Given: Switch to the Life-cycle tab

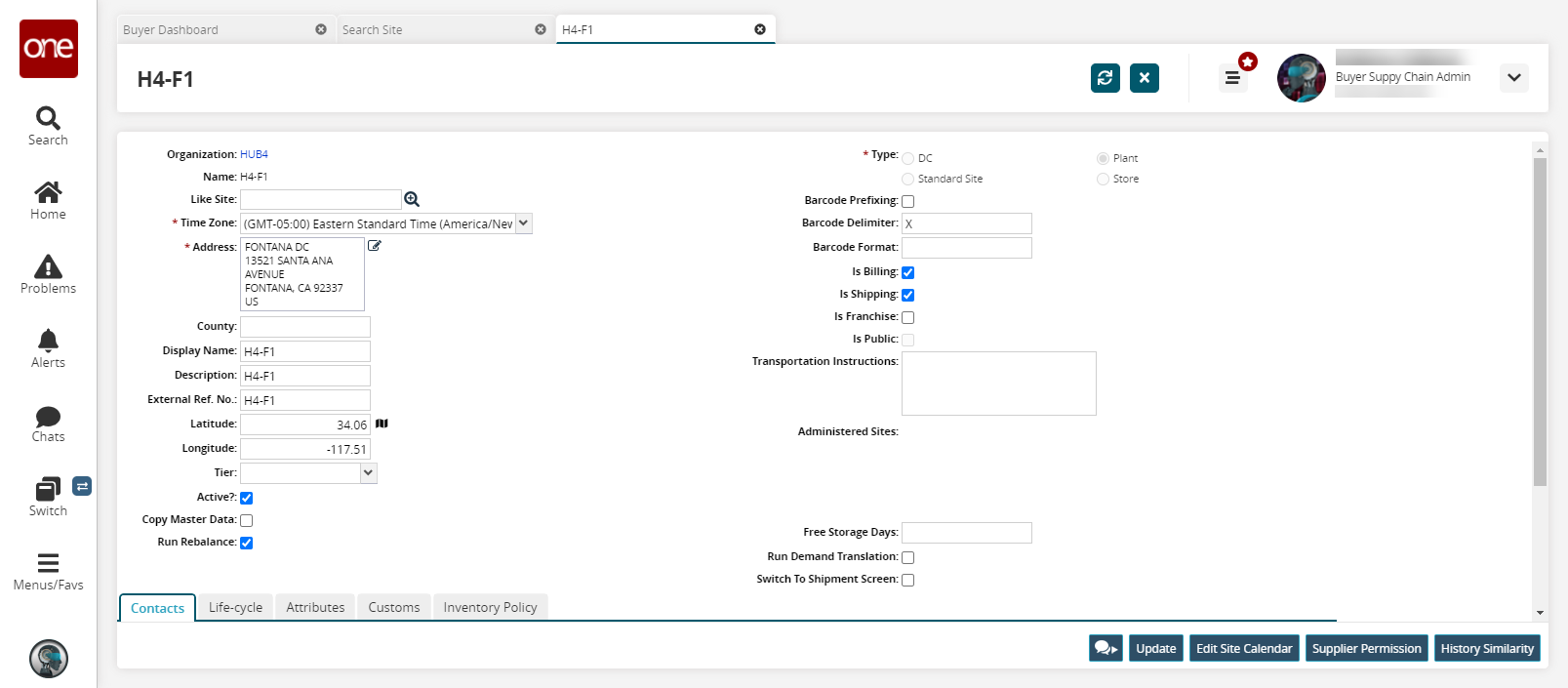Looking at the screenshot, I should (x=235, y=607).
